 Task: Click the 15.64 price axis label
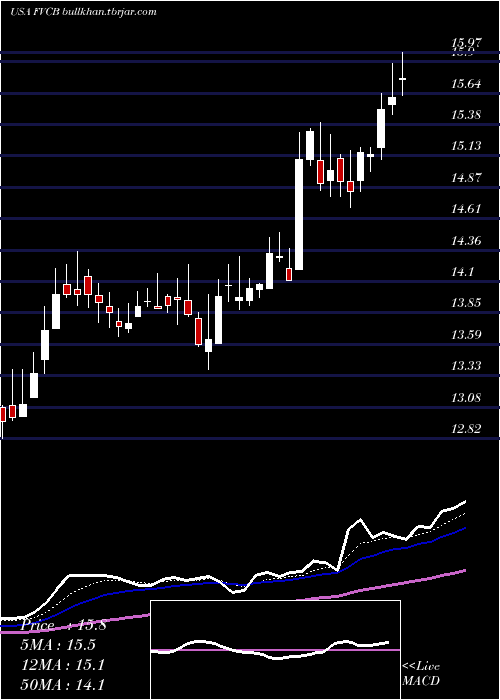click(x=467, y=83)
